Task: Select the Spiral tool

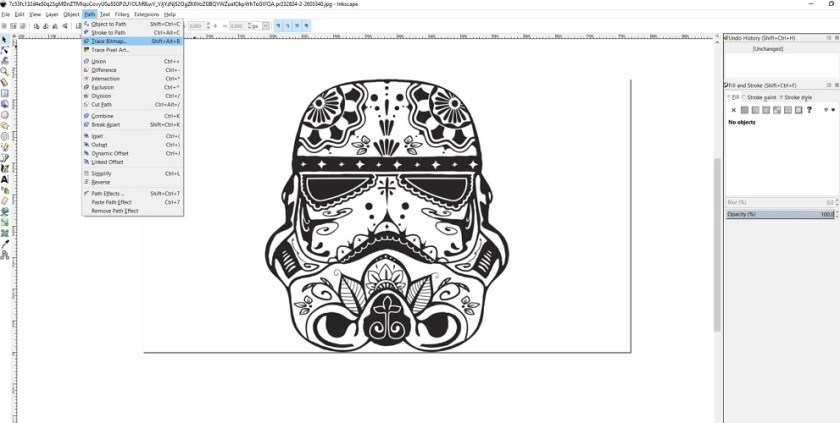Action: click(x=5, y=135)
